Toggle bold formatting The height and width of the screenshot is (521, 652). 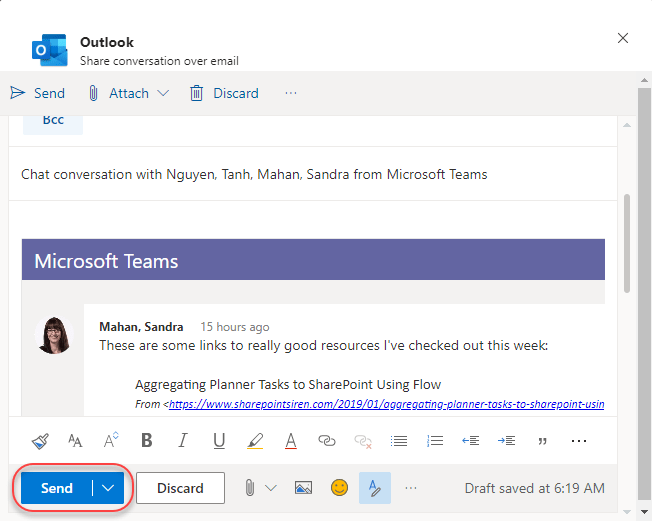coord(147,440)
